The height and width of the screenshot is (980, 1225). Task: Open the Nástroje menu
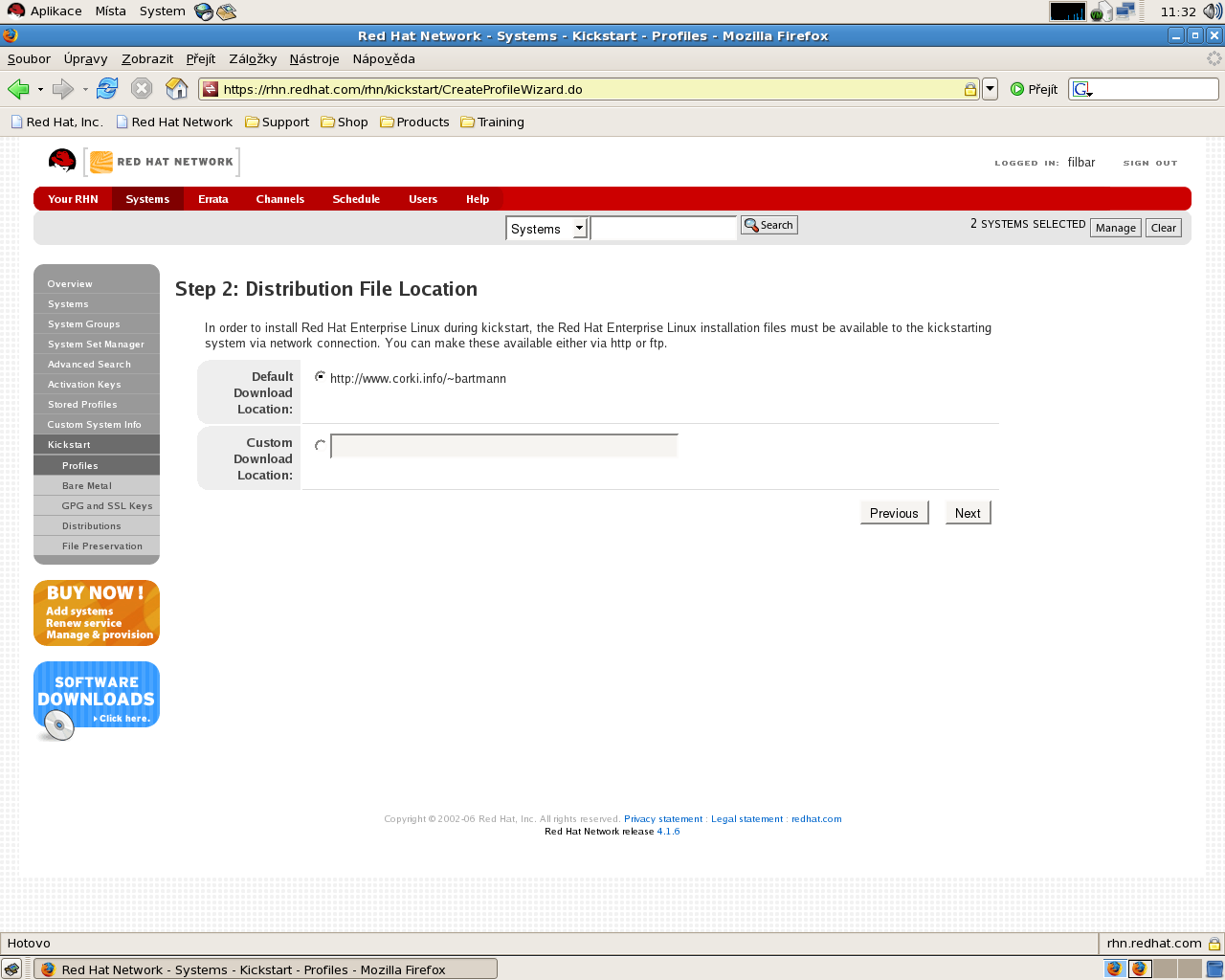314,58
